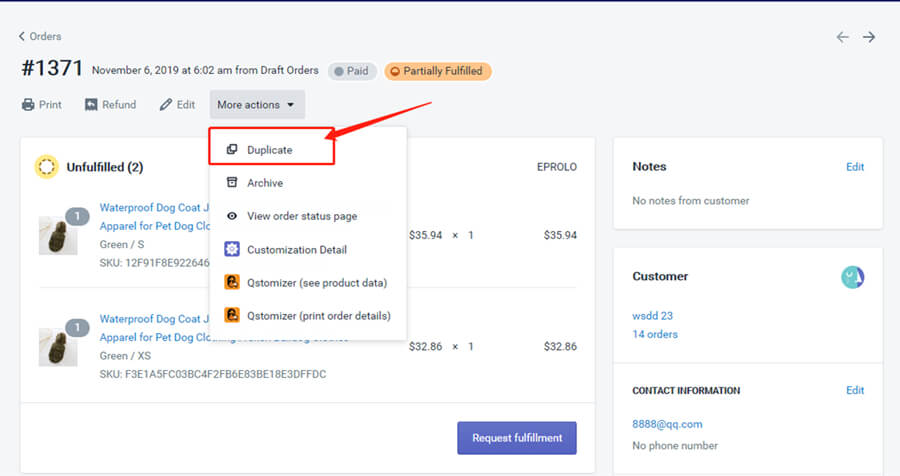Click 'No phone number' text
Image resolution: width=900 pixels, height=476 pixels.
coord(675,446)
